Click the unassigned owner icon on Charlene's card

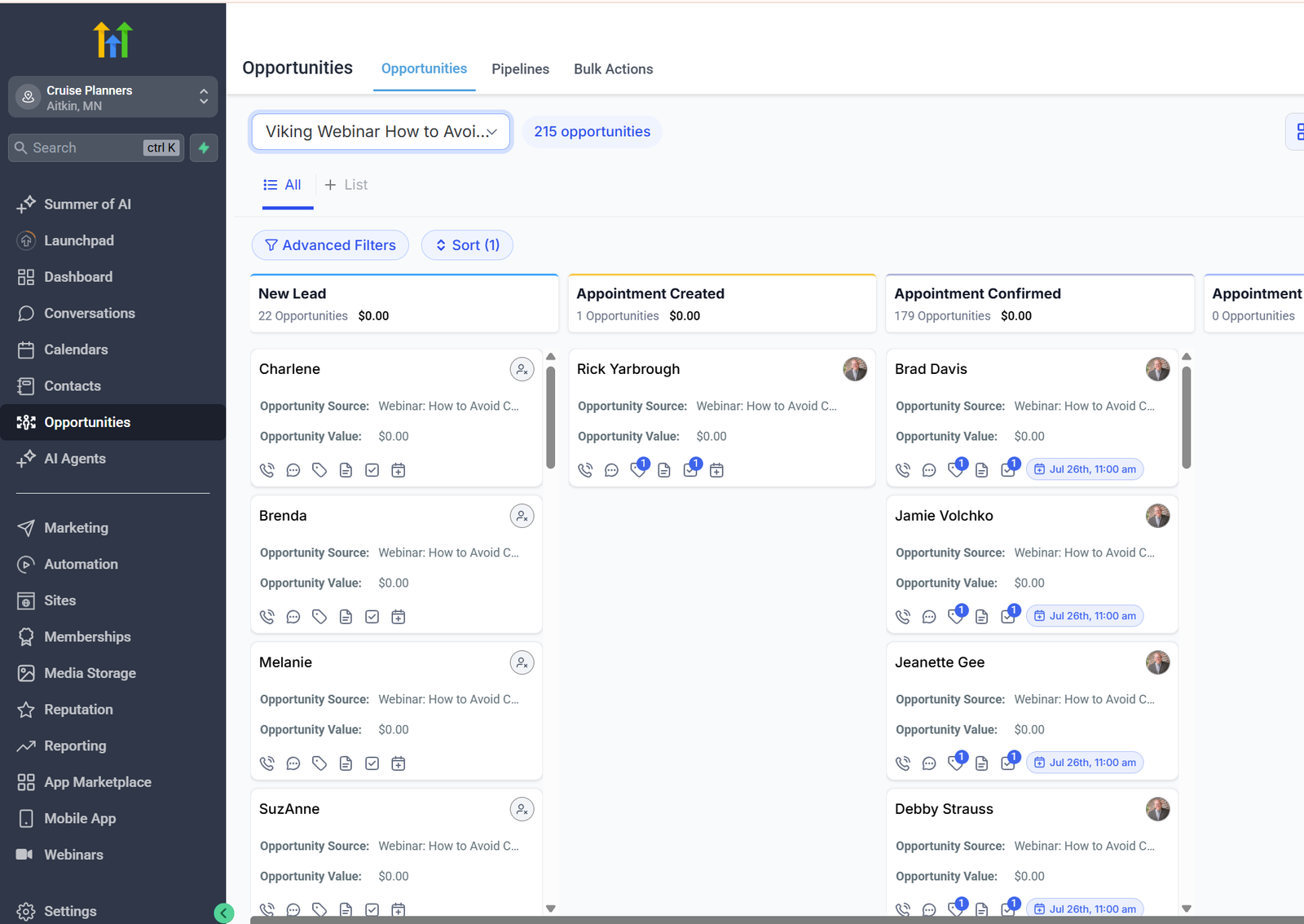pyautogui.click(x=522, y=369)
